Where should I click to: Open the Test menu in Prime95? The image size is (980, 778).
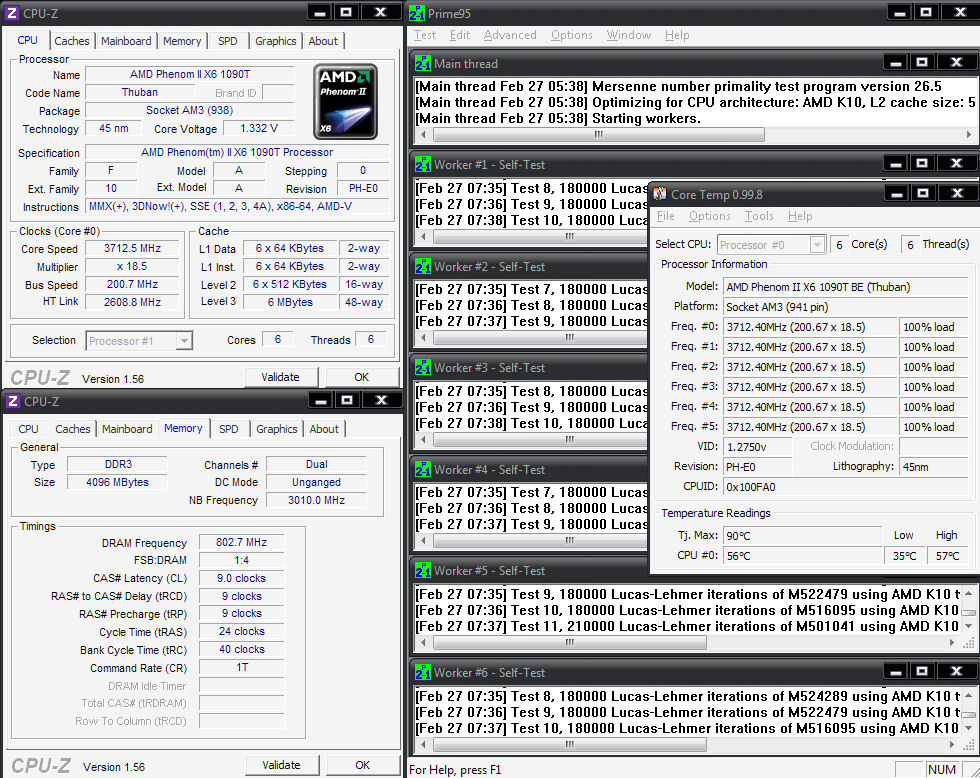click(425, 35)
